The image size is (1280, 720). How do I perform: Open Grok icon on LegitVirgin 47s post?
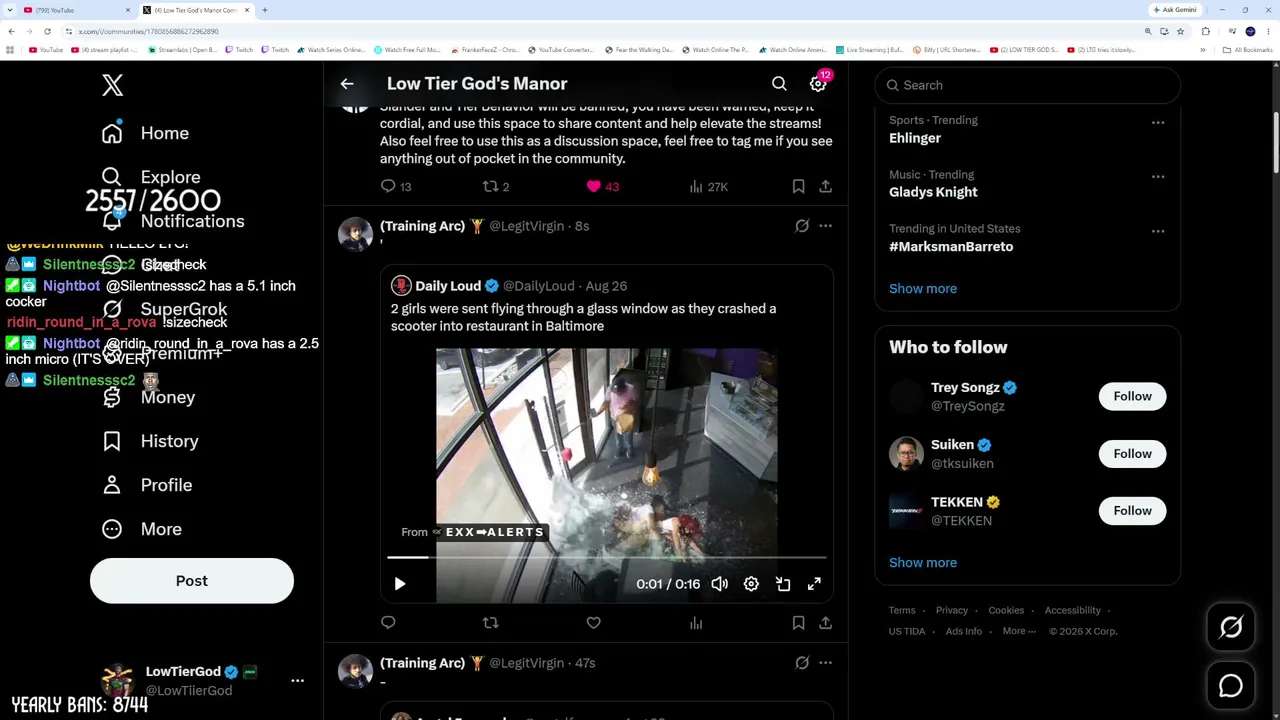[x=802, y=663]
